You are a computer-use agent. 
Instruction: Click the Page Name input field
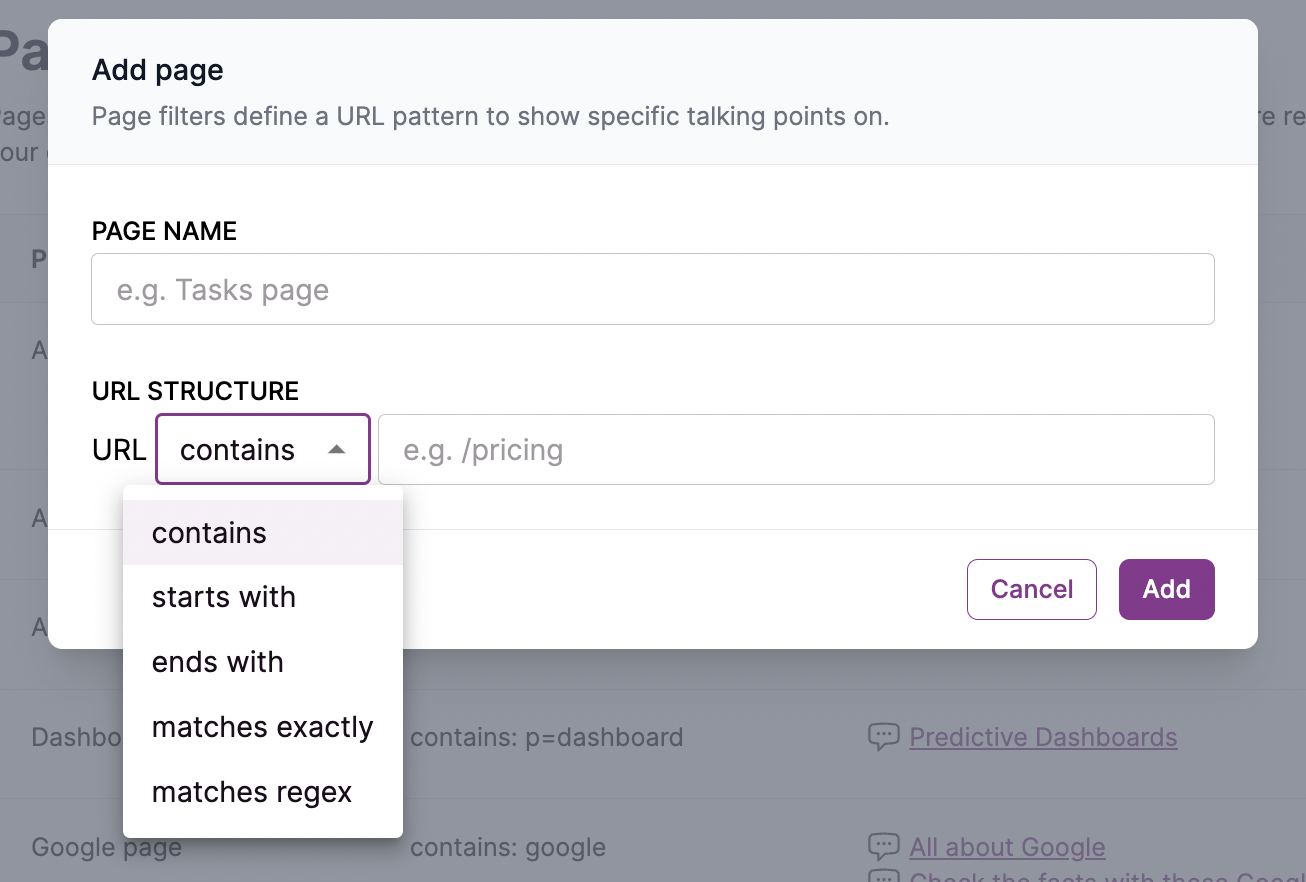pos(652,289)
